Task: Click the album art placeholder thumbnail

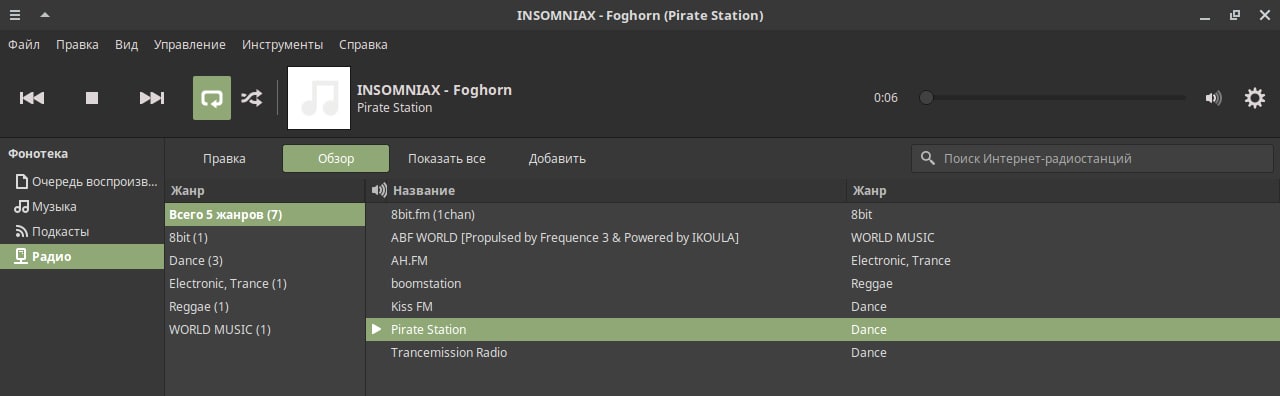Action: pyautogui.click(x=319, y=98)
